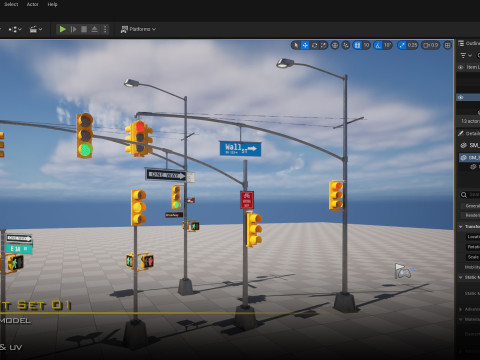Open the Location dropdown in Transform
This screenshot has height=360, width=480.
(x=473, y=237)
